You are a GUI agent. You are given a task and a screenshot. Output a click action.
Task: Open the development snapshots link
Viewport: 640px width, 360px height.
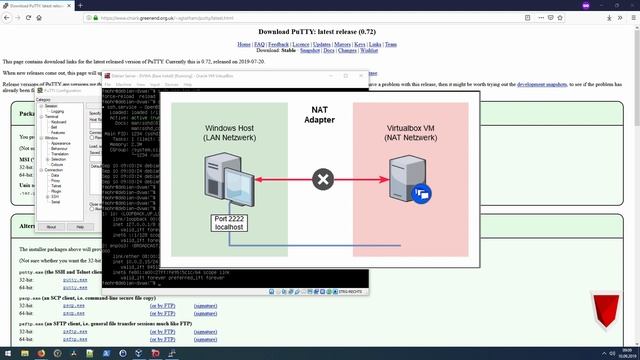(x=542, y=84)
